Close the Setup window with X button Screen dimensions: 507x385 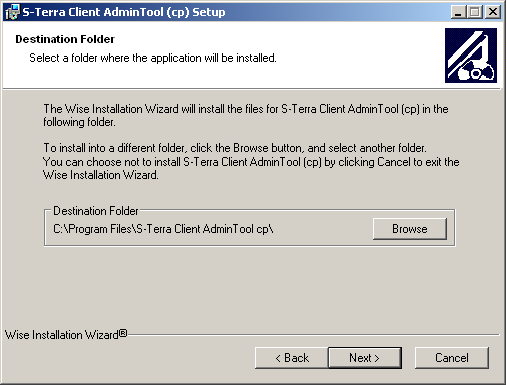pyautogui.click(x=493, y=12)
